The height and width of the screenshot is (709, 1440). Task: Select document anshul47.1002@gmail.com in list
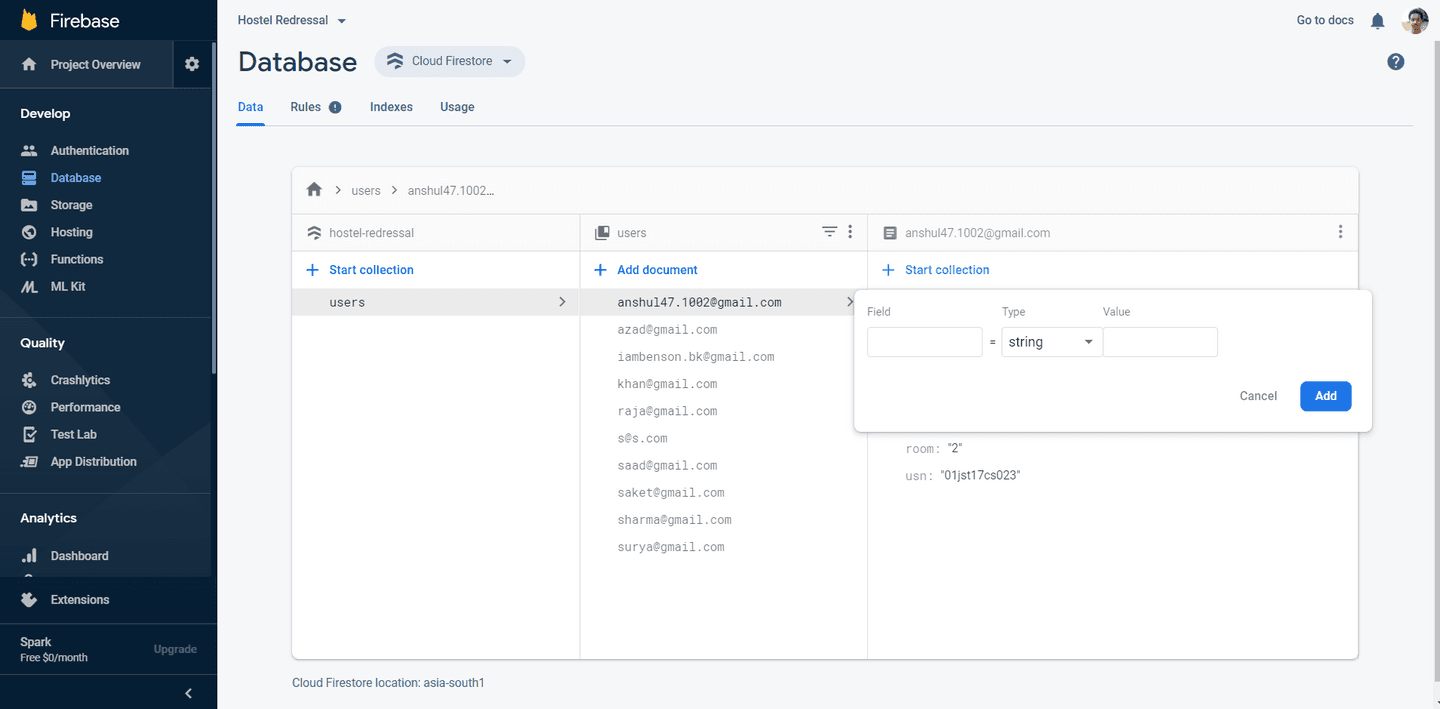pos(699,302)
